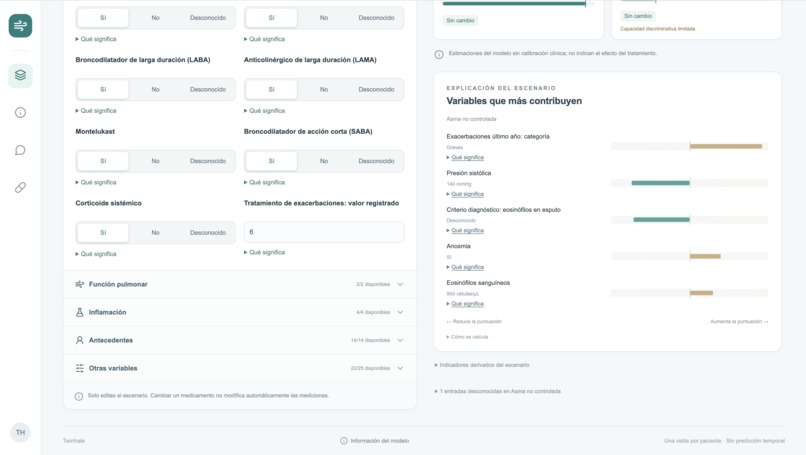Set LABA broncodilatador to No
The height and width of the screenshot is (455, 806).
pyautogui.click(x=155, y=89)
